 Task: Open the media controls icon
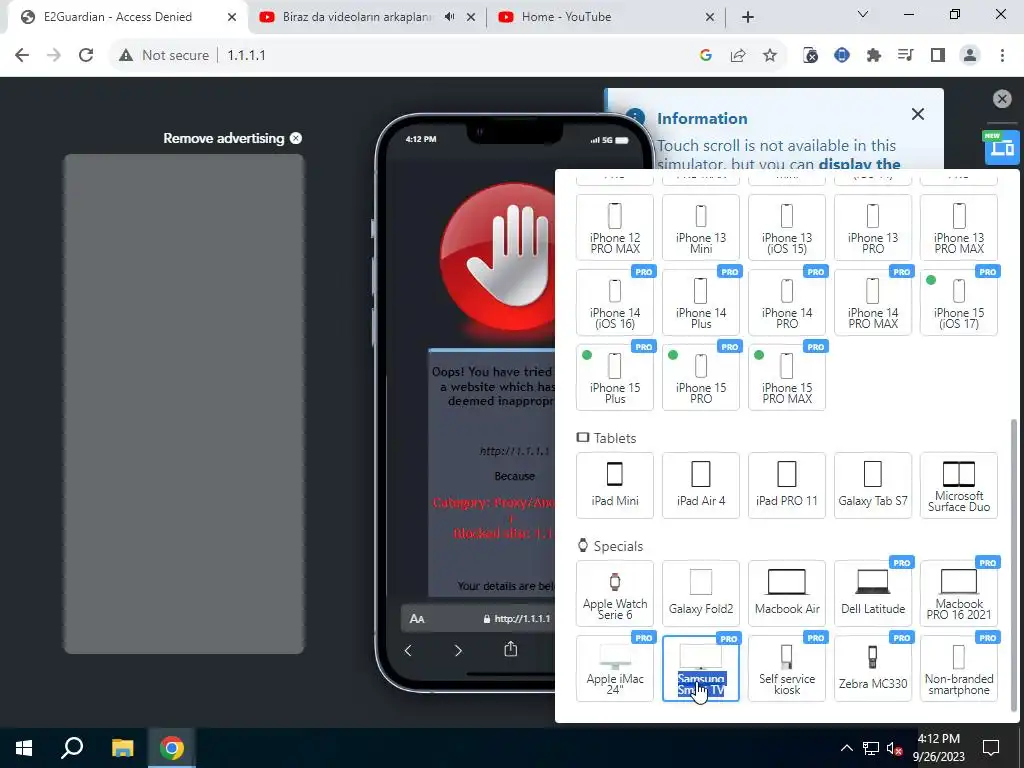905,56
